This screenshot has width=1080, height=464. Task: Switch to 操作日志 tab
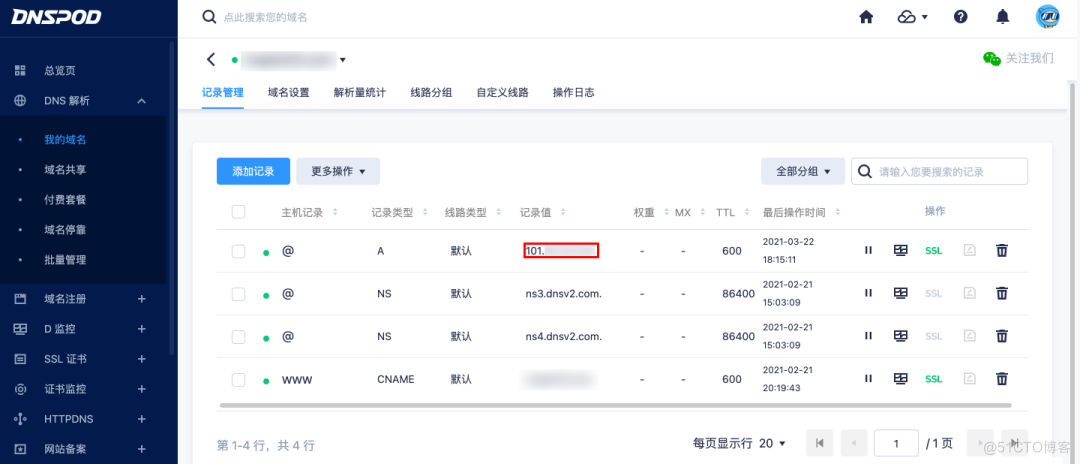point(574,92)
